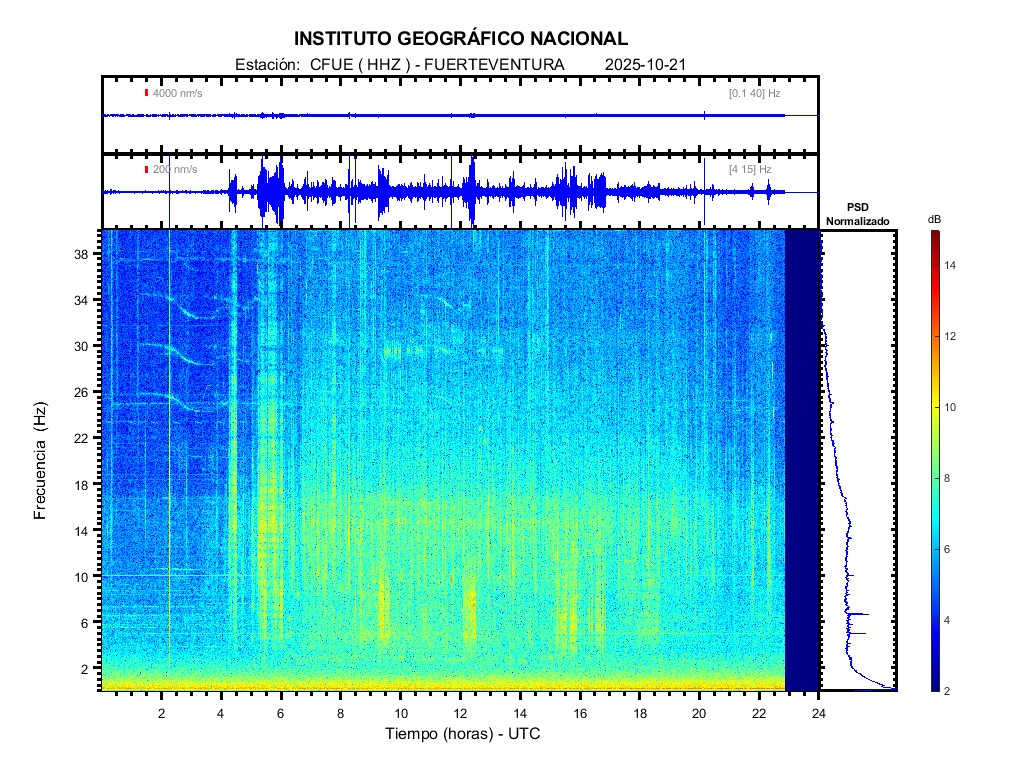This screenshot has width=1024, height=768.
Task: Click the red 200 nm/s scale bar marker
Action: (146, 170)
